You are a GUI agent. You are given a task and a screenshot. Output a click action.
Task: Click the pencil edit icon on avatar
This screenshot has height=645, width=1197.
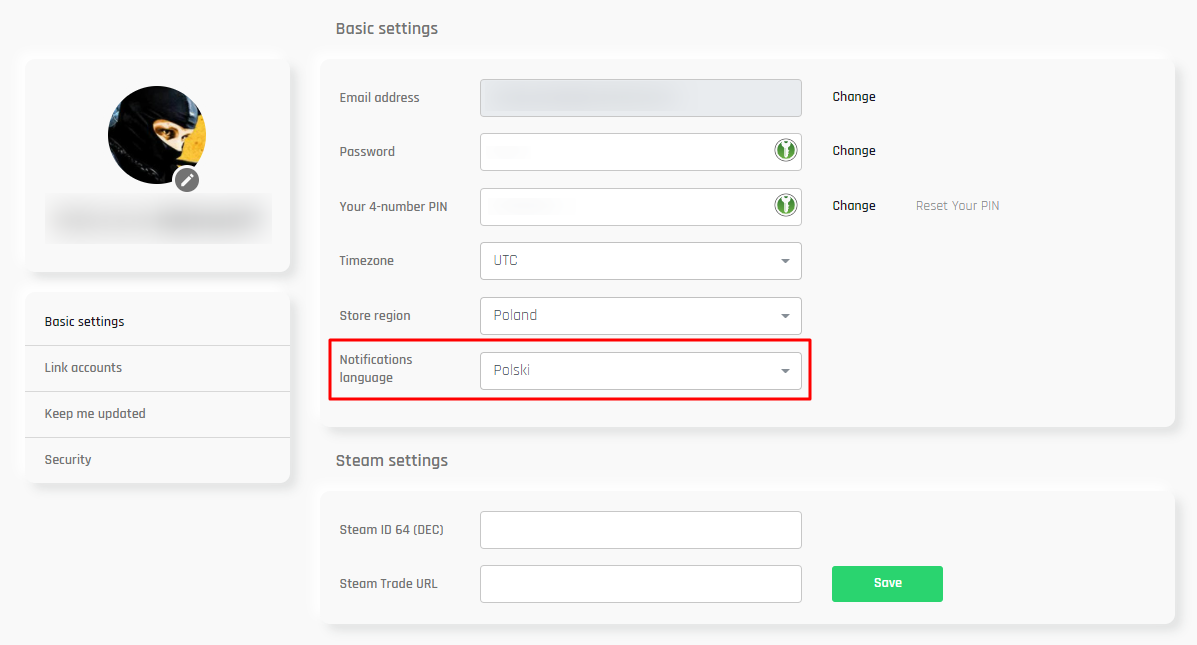coord(187,180)
